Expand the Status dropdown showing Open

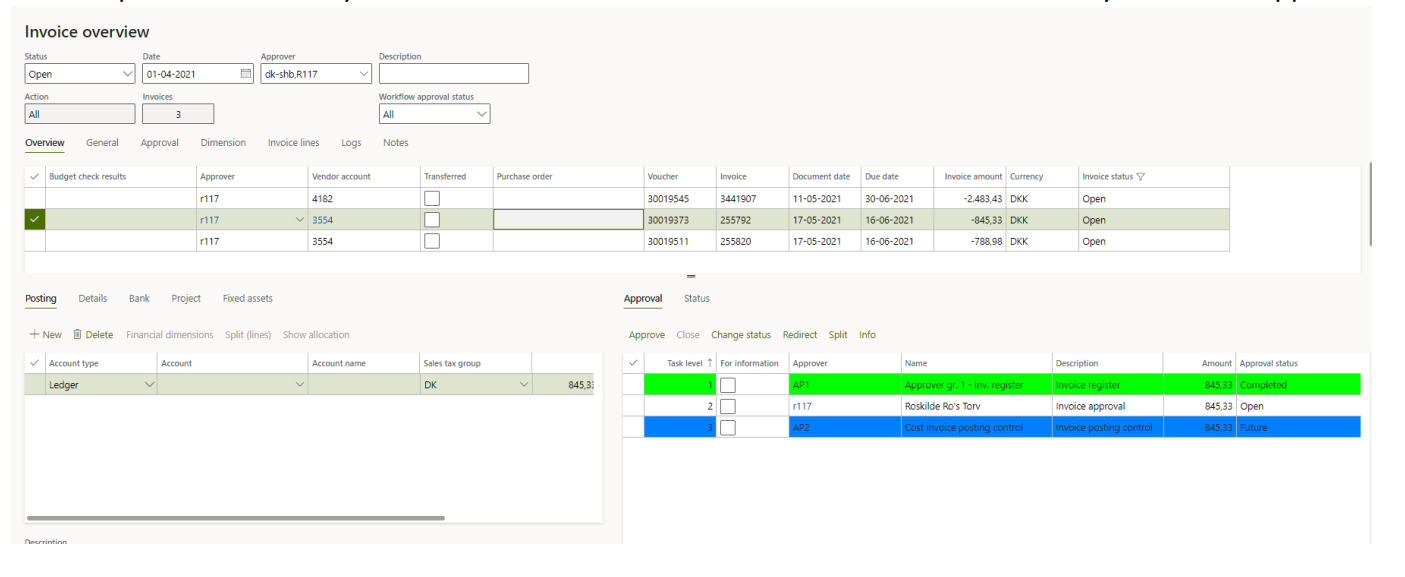[x=127, y=74]
